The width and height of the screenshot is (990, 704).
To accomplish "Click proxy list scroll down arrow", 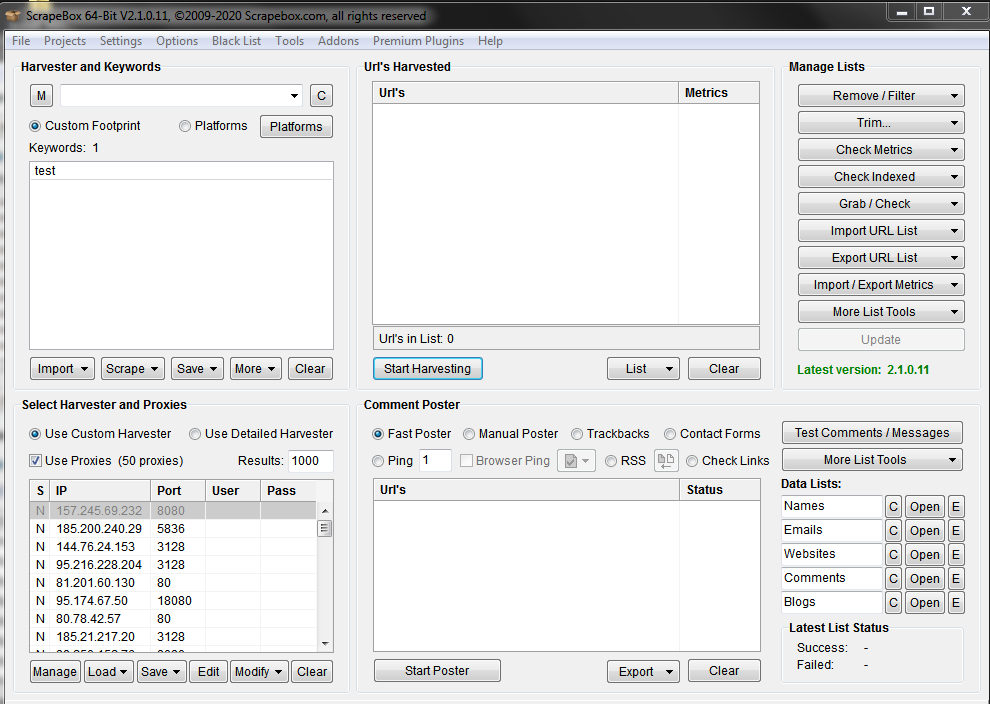I will point(325,644).
